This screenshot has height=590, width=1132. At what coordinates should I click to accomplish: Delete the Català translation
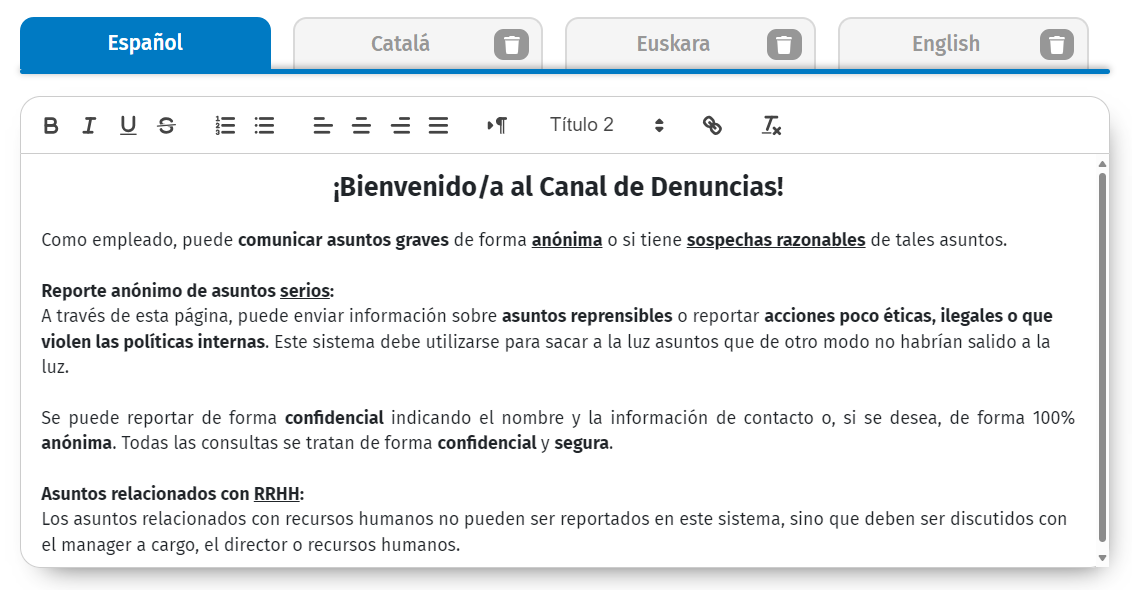click(511, 43)
